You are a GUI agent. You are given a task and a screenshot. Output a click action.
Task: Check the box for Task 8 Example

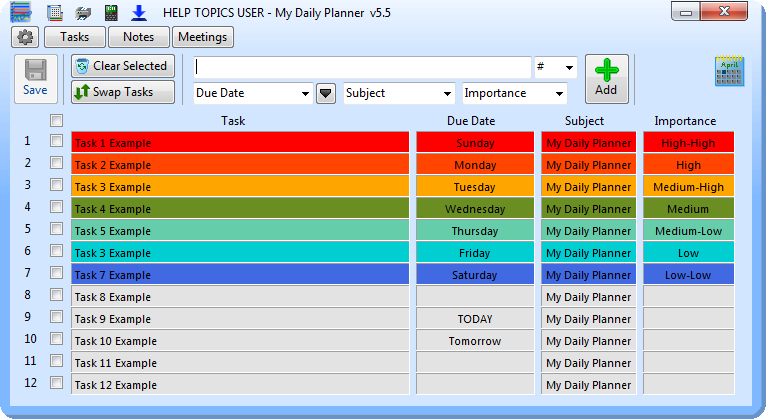pyautogui.click(x=57, y=294)
